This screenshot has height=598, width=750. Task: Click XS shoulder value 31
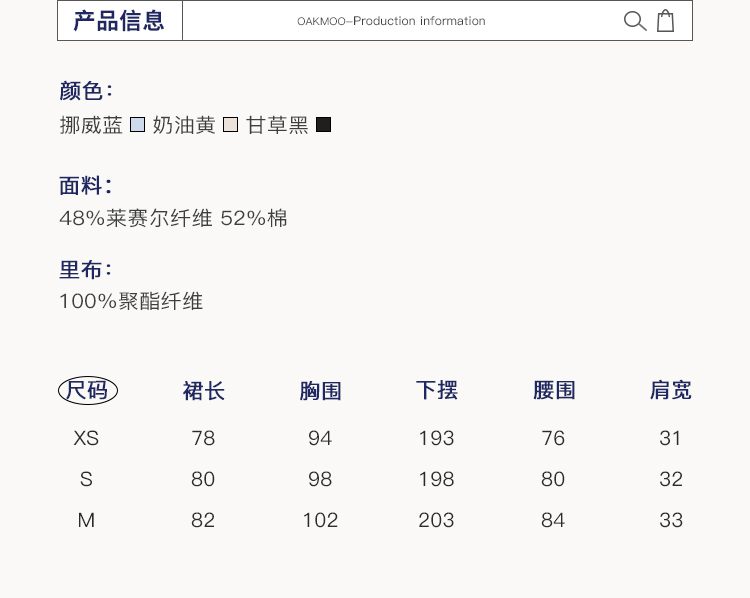670,438
